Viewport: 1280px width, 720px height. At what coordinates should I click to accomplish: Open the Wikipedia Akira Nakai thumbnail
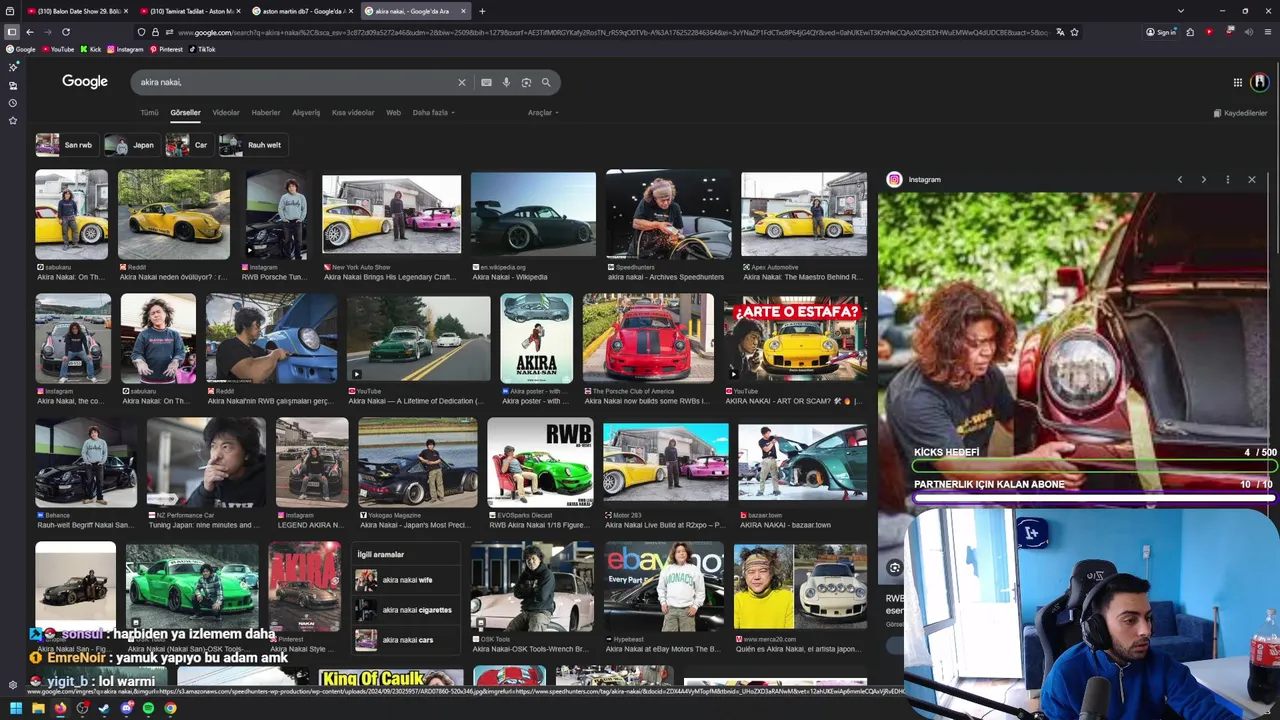coord(533,214)
